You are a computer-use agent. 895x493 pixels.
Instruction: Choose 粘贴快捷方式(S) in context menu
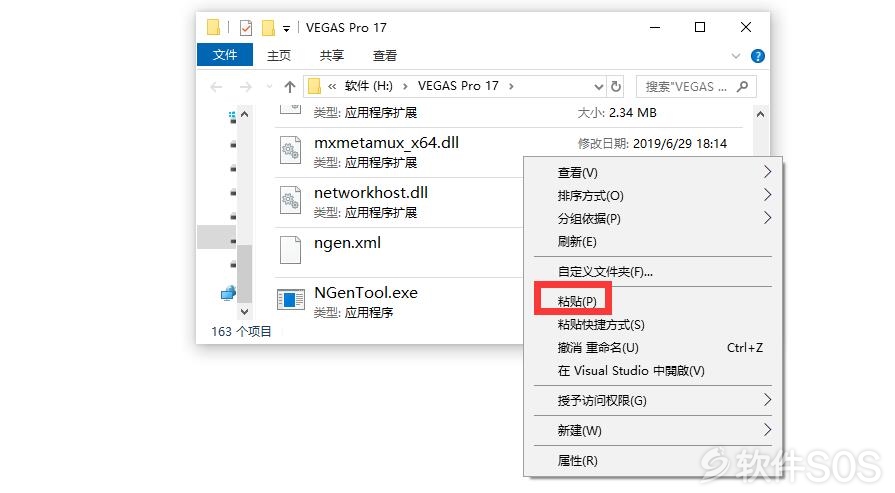coord(653,325)
